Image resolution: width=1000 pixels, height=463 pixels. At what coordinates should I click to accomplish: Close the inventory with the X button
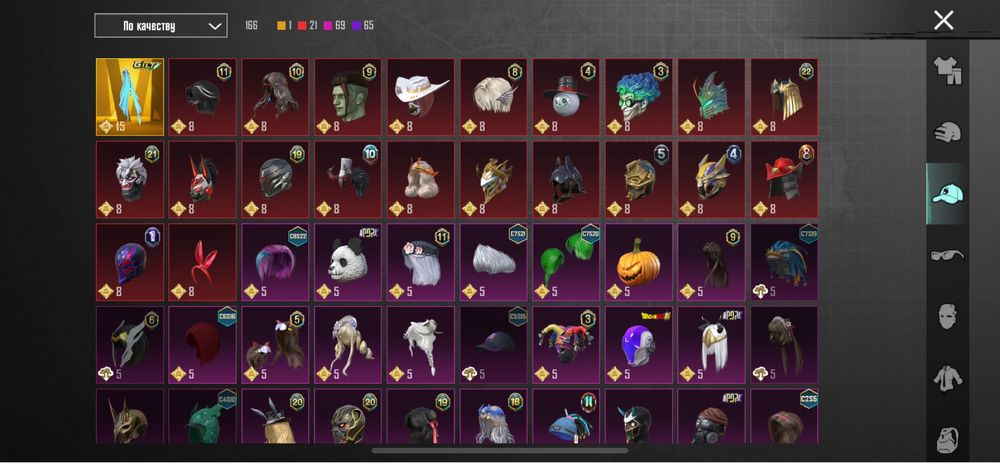pos(943,20)
